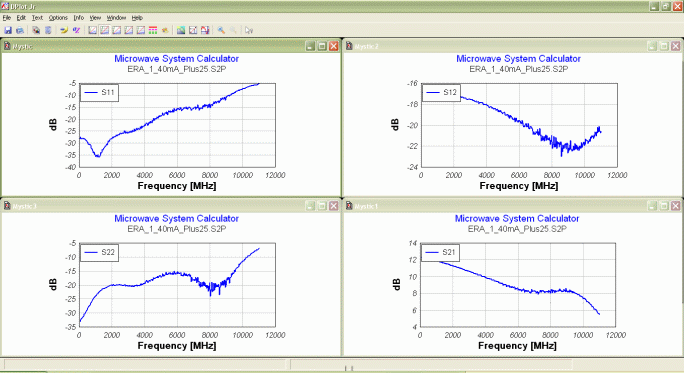
Task: Open the Edit menu
Action: [x=21, y=18]
